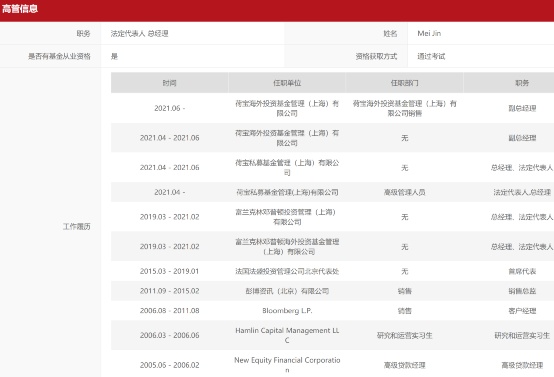The image size is (554, 377).
Task: Select the date cell 2005.05 - 2006.02
Action: (170, 365)
